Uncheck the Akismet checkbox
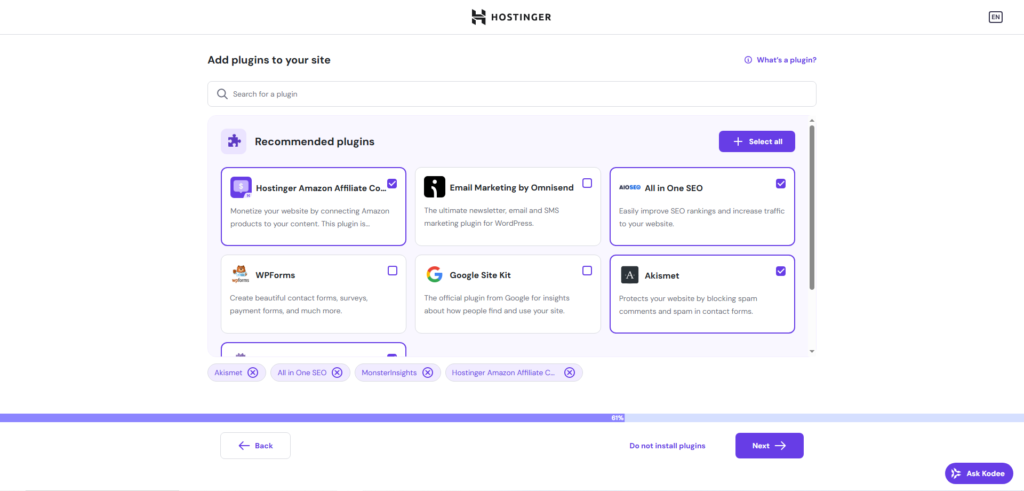This screenshot has width=1024, height=491. 780,271
